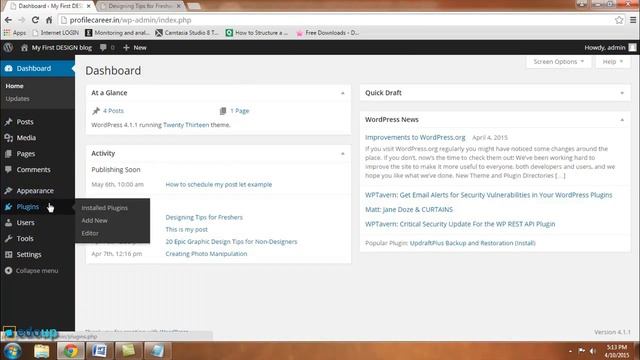The width and height of the screenshot is (640, 360).
Task: Open WPTavern Critical Security Update link
Action: click(460, 224)
